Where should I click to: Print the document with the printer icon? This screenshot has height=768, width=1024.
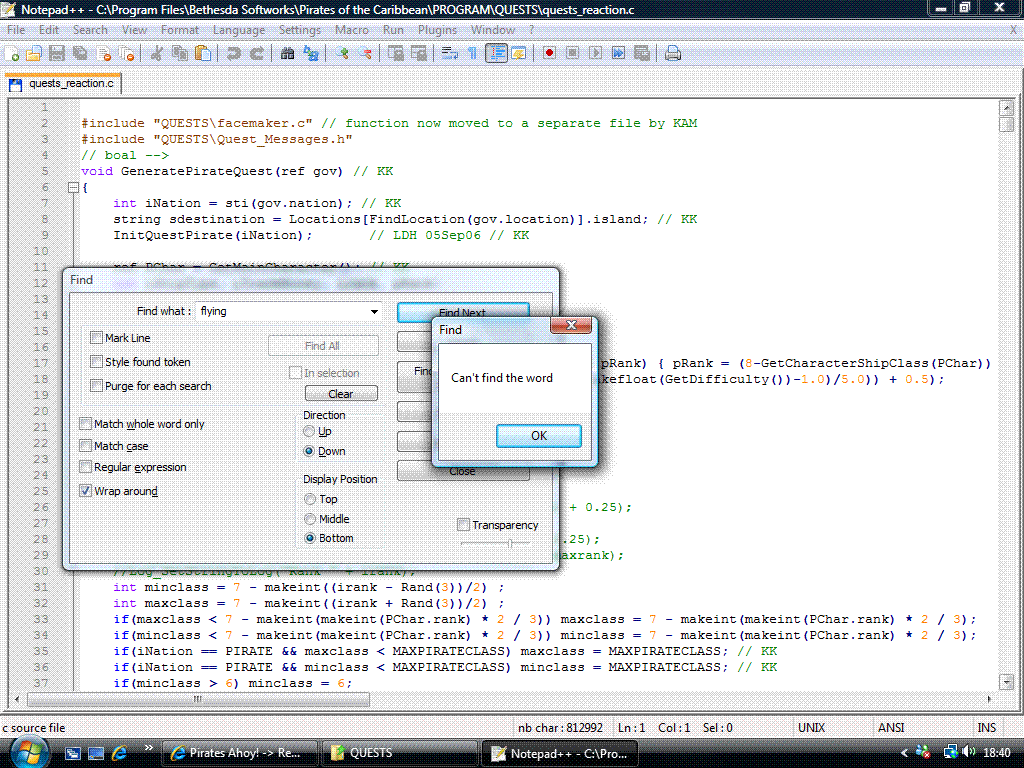(x=673, y=54)
